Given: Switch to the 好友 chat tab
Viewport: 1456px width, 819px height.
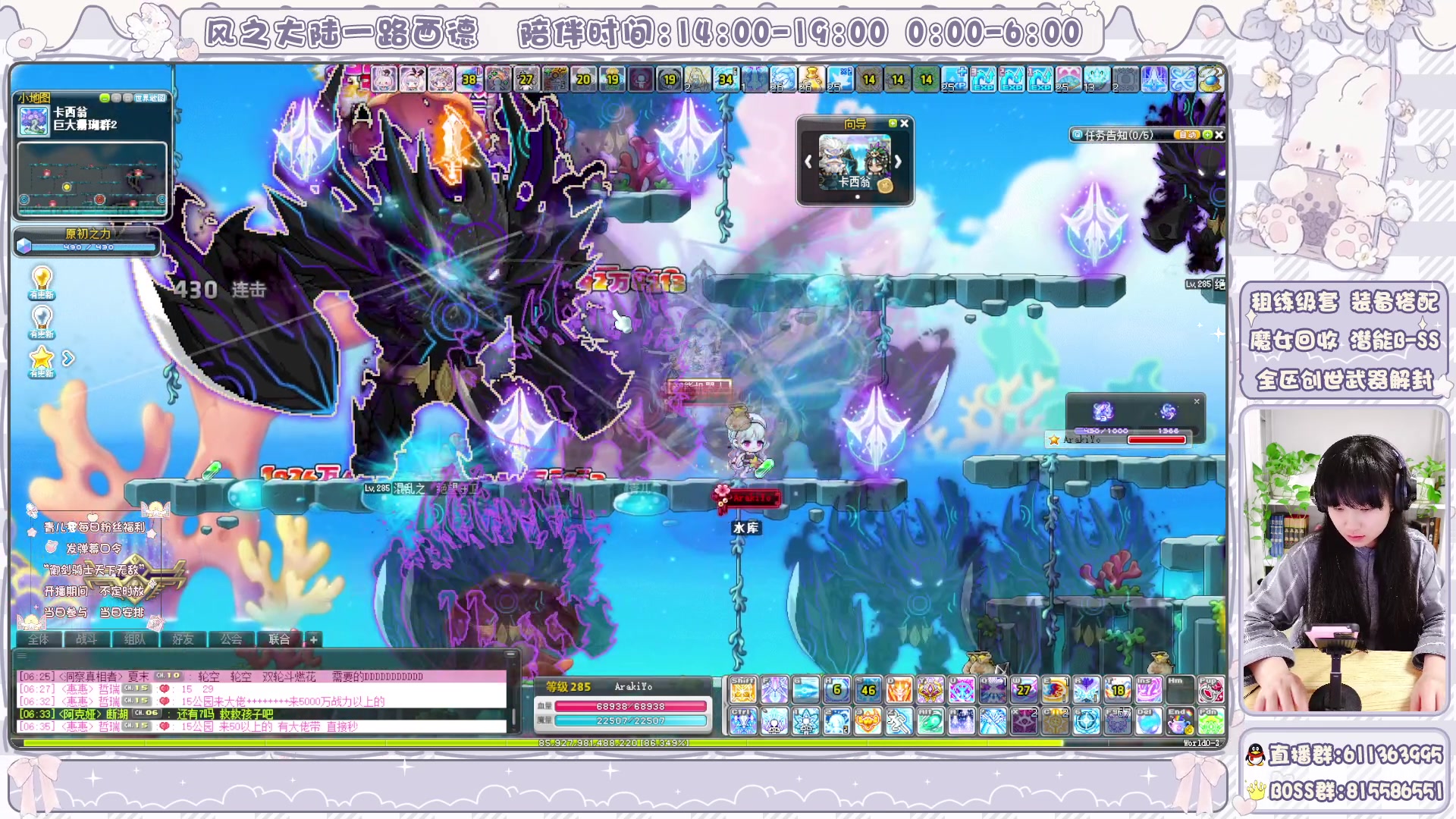Looking at the screenshot, I should click(183, 639).
